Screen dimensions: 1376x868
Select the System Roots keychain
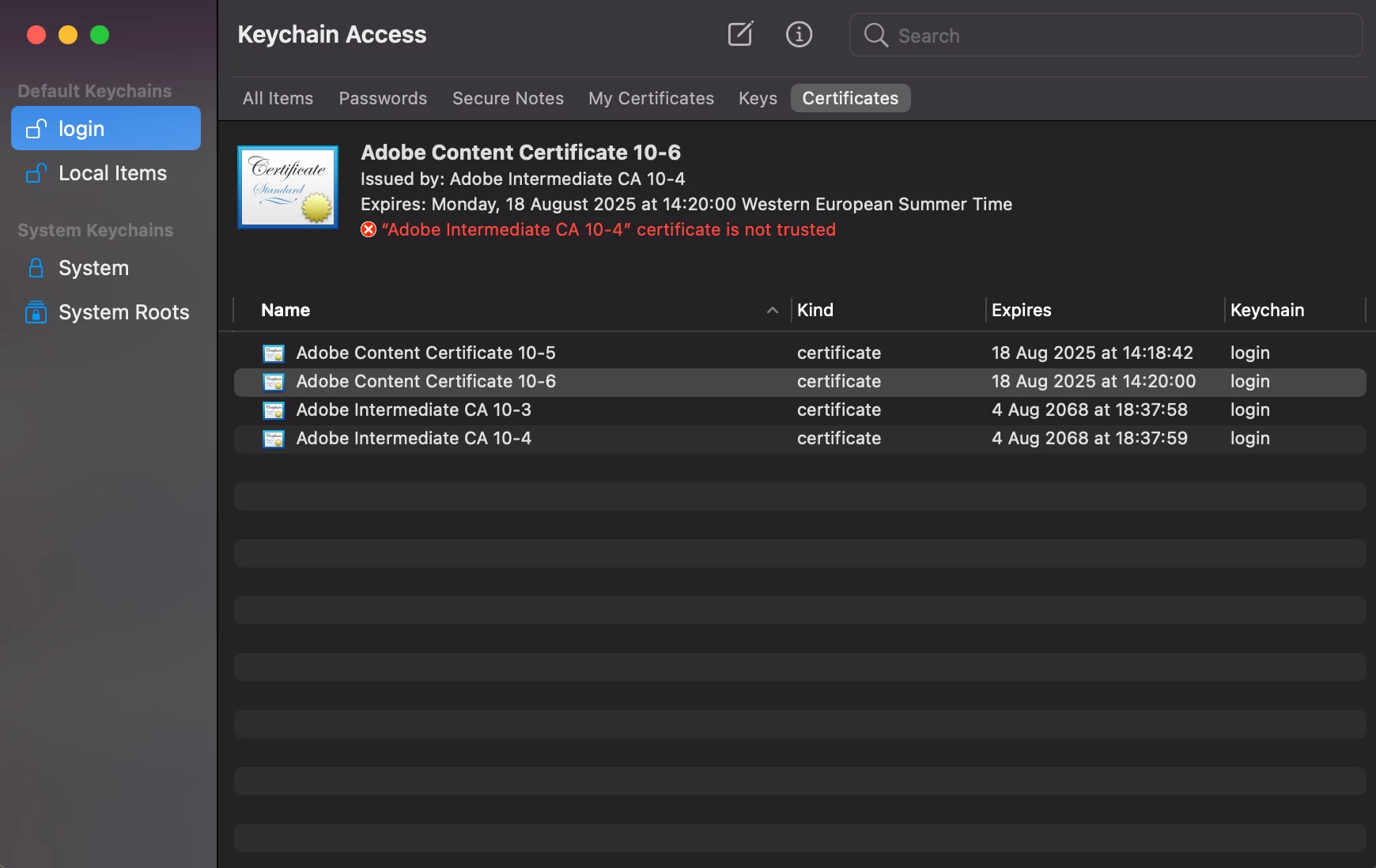click(x=106, y=312)
